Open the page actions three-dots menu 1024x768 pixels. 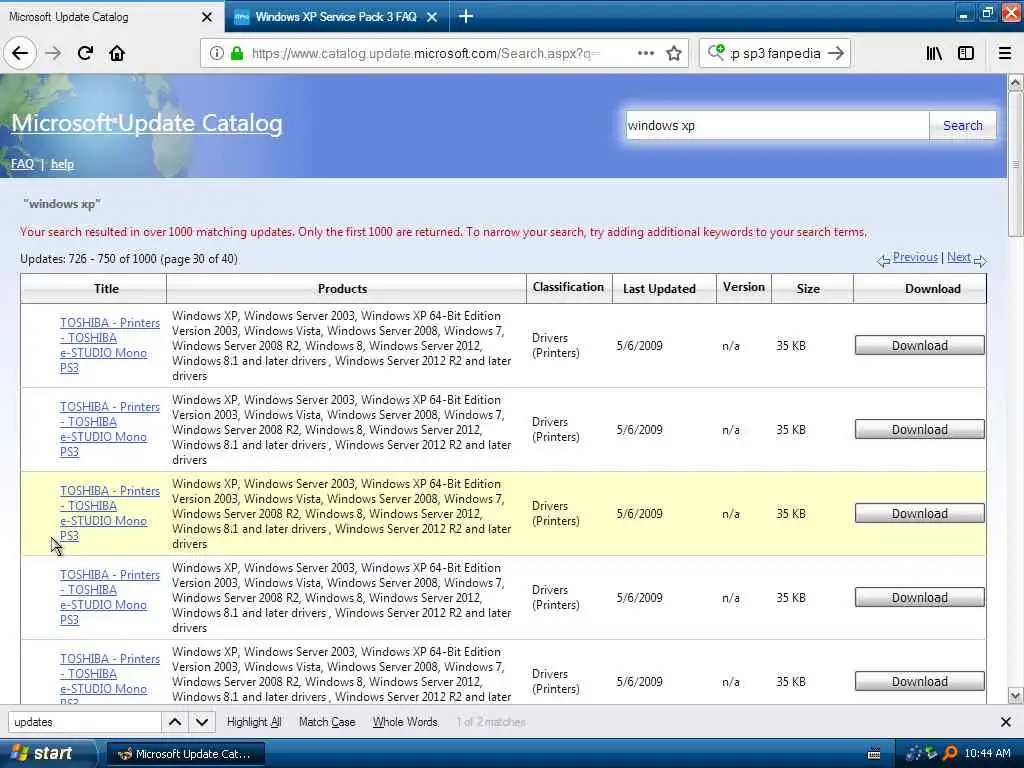coord(645,53)
